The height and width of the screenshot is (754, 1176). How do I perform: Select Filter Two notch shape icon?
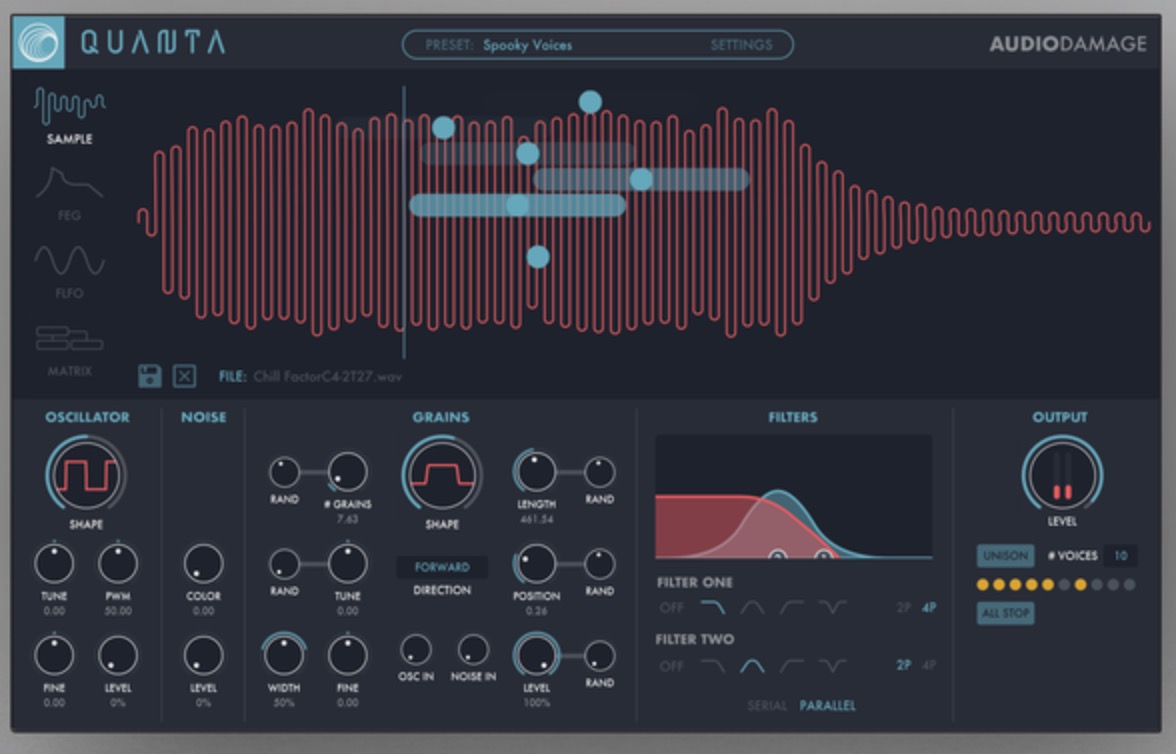[x=832, y=665]
